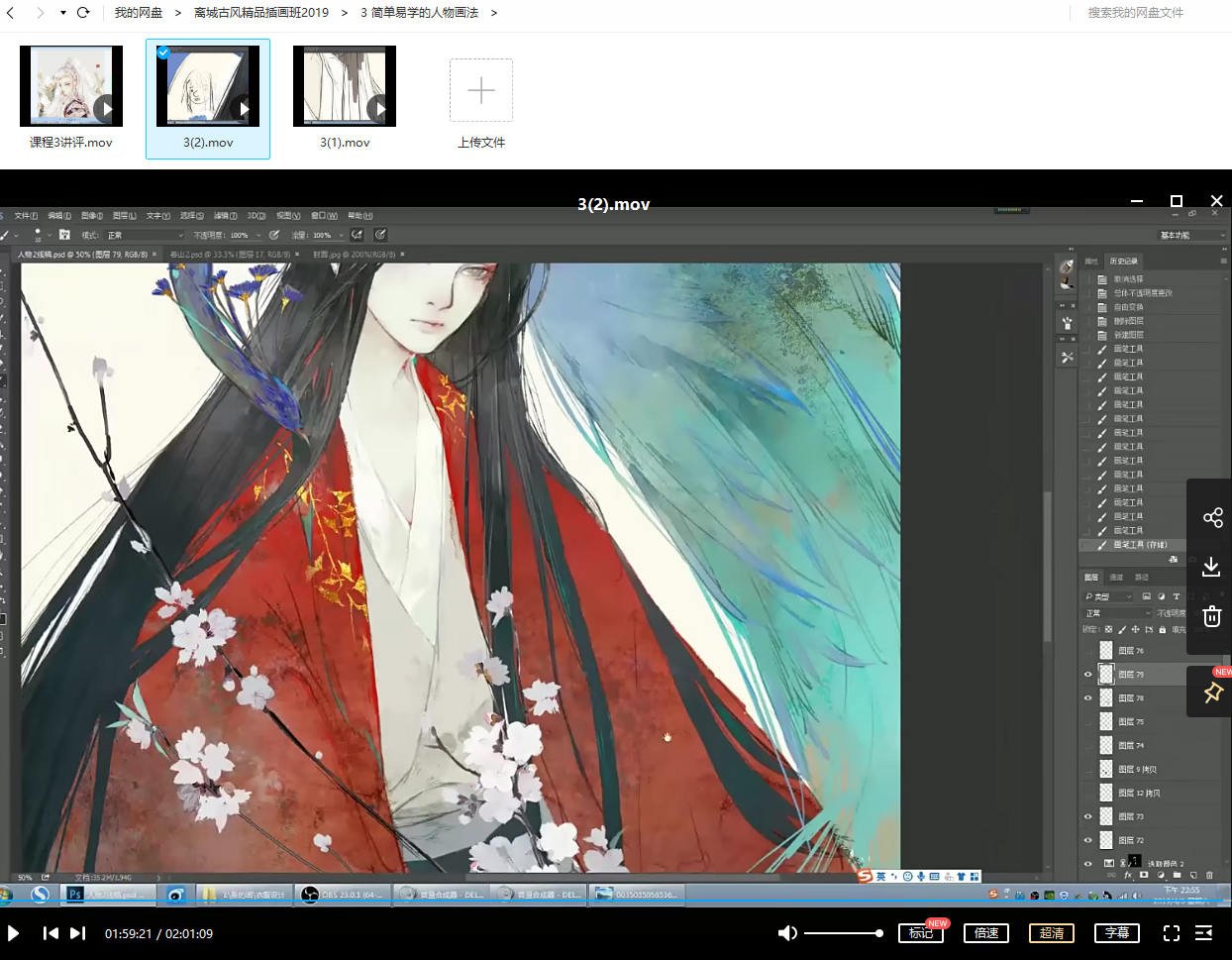Viewport: 1232px width, 960px height.
Task: Click the middle of the volume slider
Action: [x=842, y=932]
